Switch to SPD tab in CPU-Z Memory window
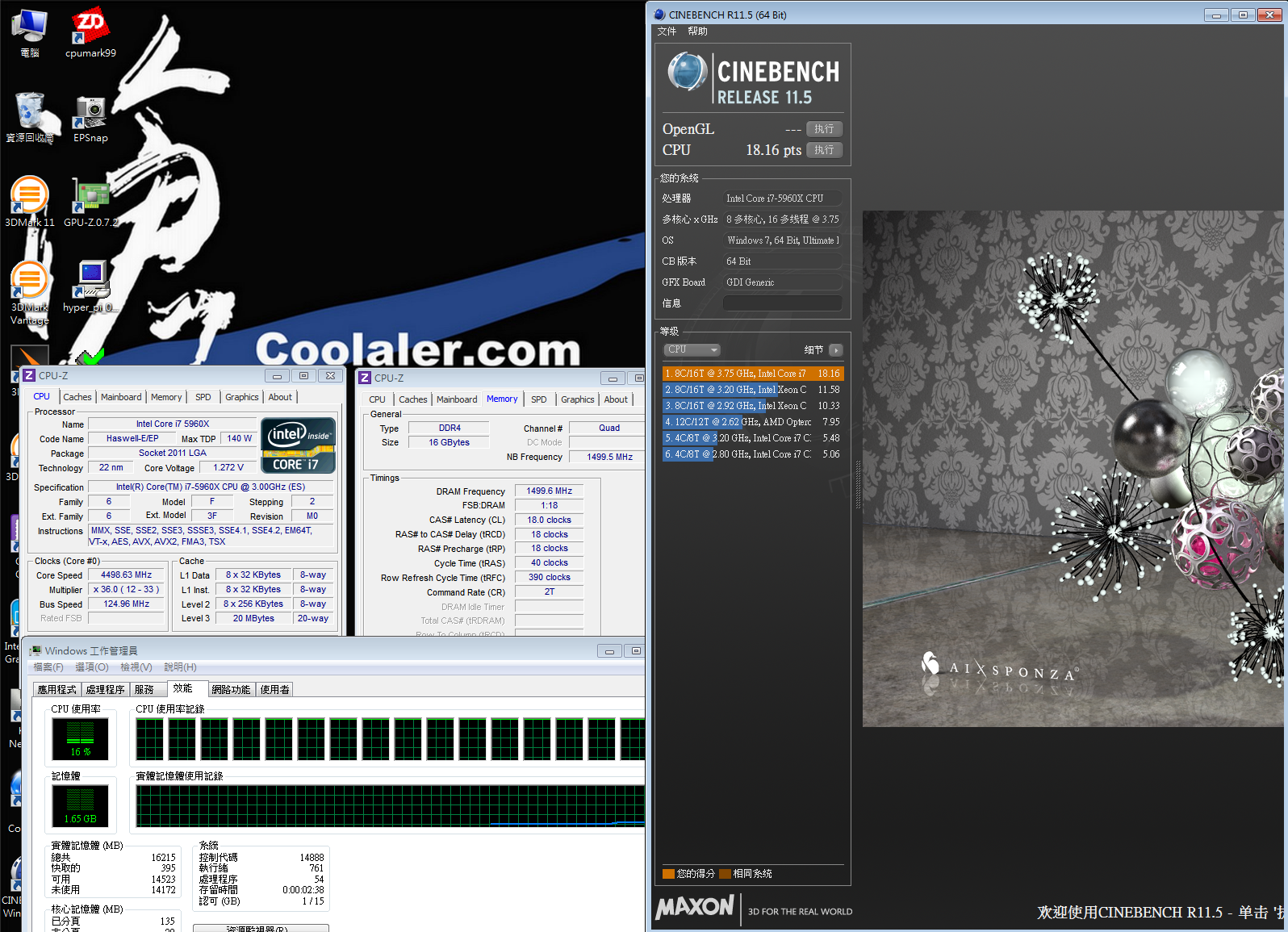 coord(539,399)
